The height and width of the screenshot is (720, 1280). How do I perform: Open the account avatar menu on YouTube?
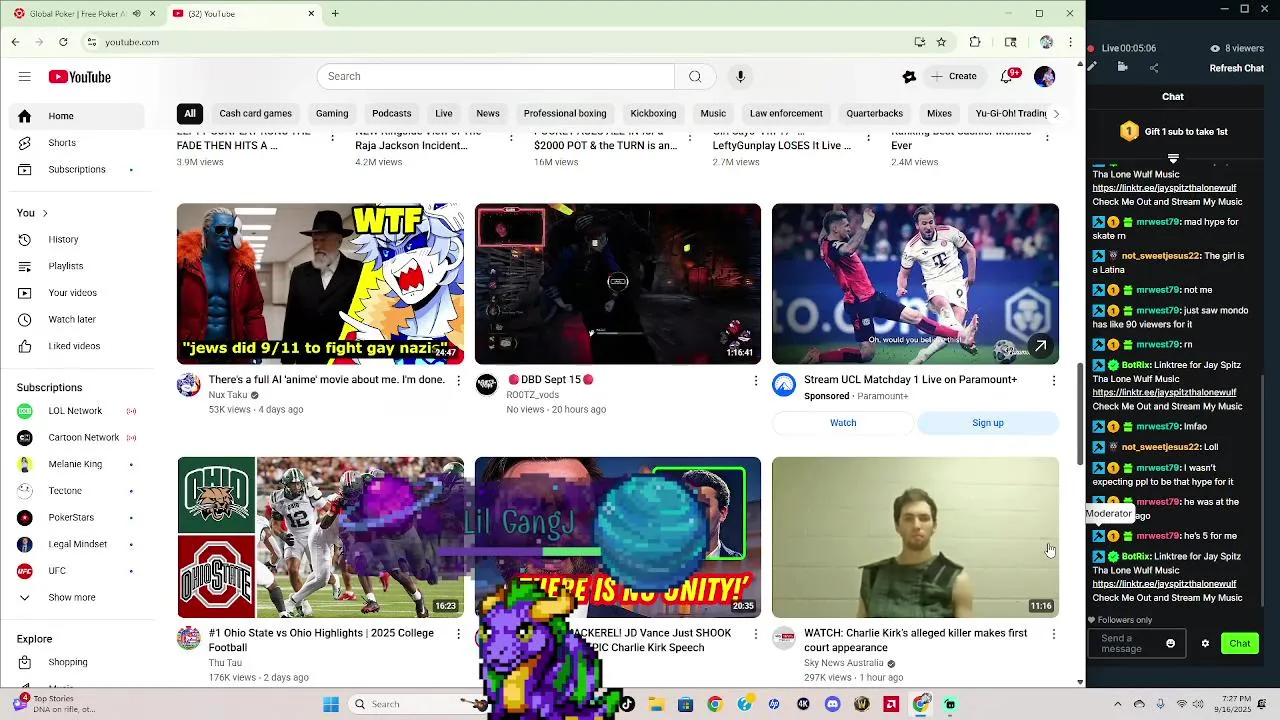click(1044, 76)
